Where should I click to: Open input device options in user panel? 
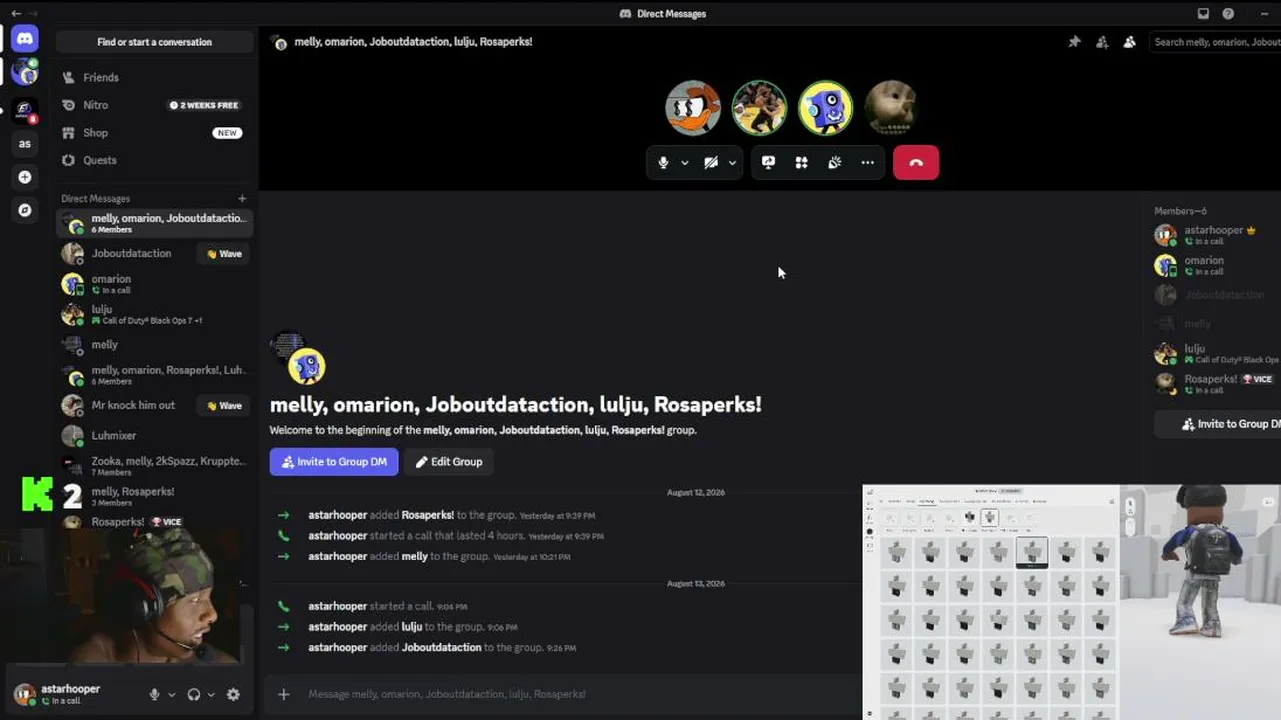(171, 694)
